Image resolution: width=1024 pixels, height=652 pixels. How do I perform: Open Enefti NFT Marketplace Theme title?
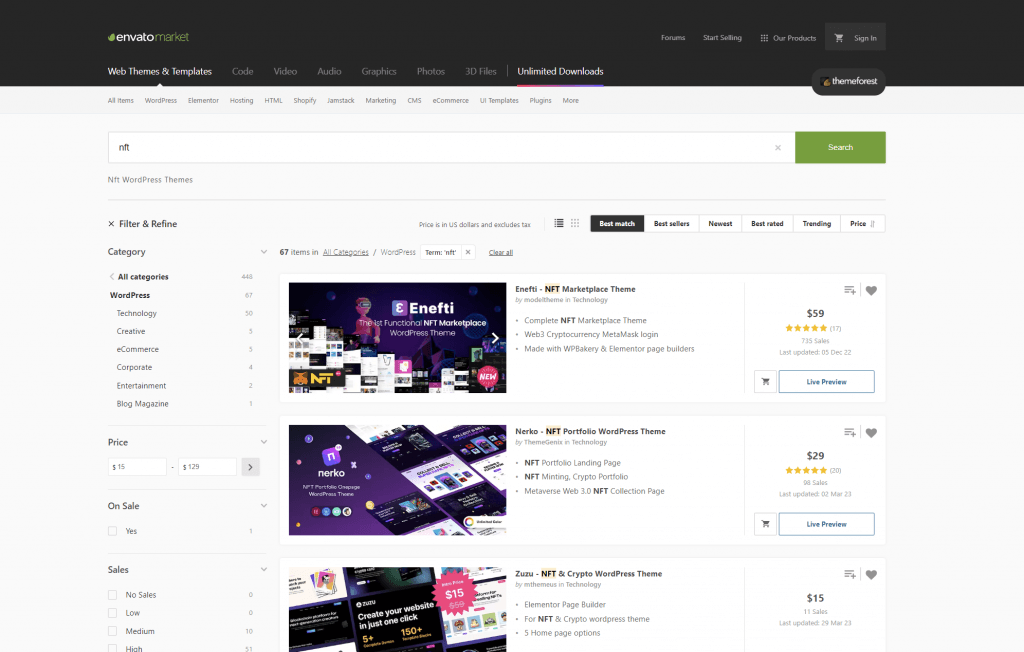point(575,289)
